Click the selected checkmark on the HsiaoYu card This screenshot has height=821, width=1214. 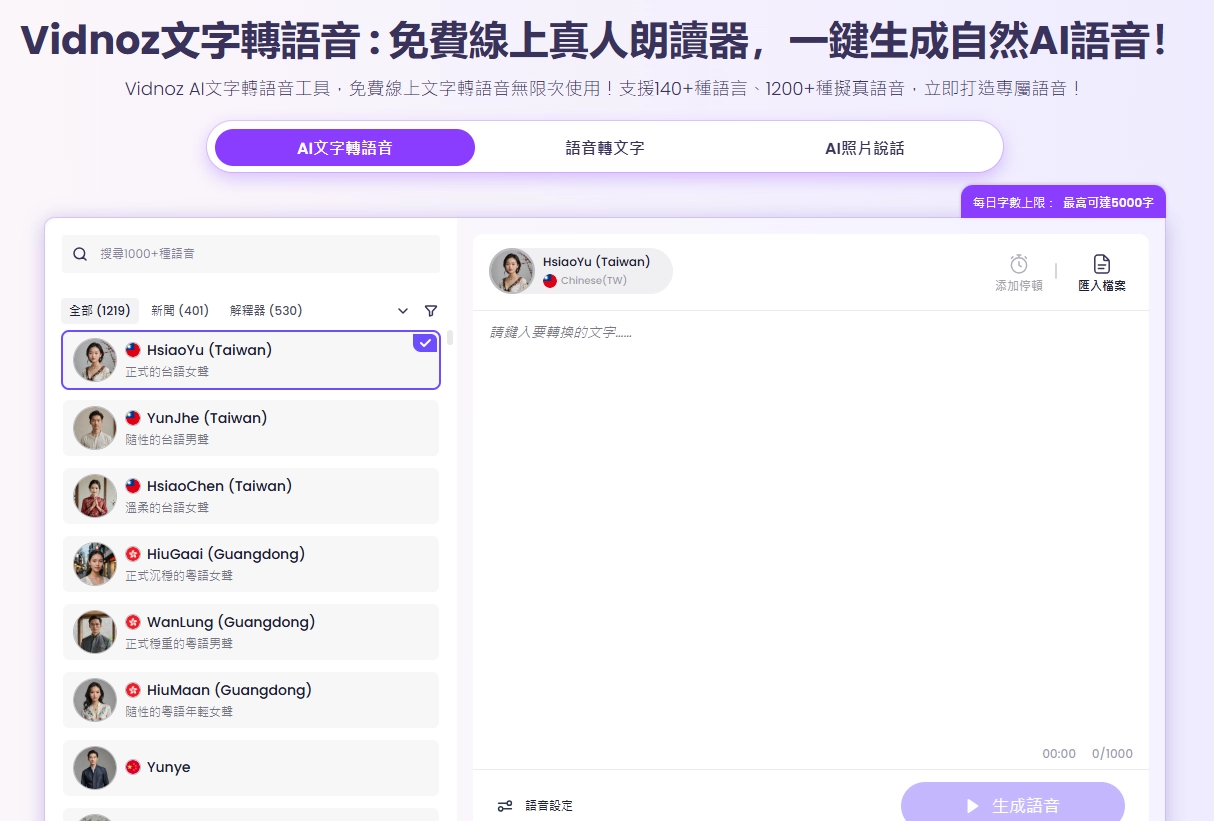pyautogui.click(x=426, y=343)
